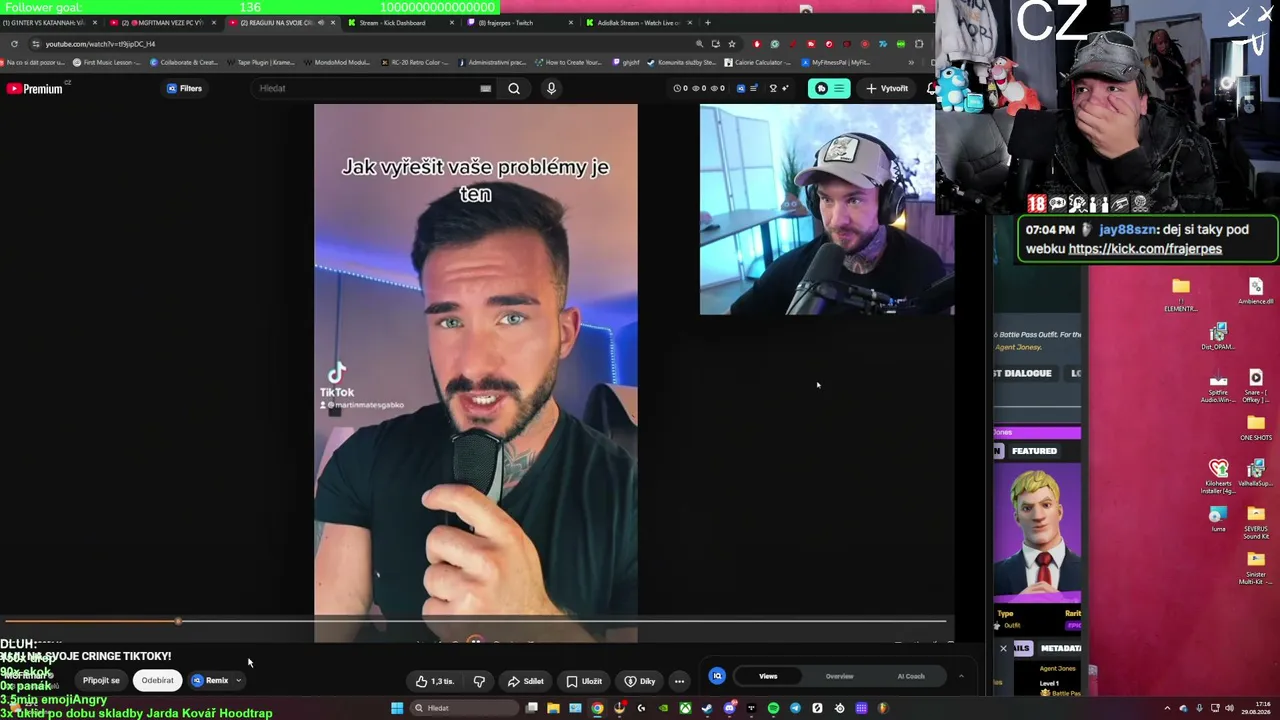This screenshot has width=1280, height=720.
Task: Open the First Music Lesson bookmark
Action: (107, 62)
